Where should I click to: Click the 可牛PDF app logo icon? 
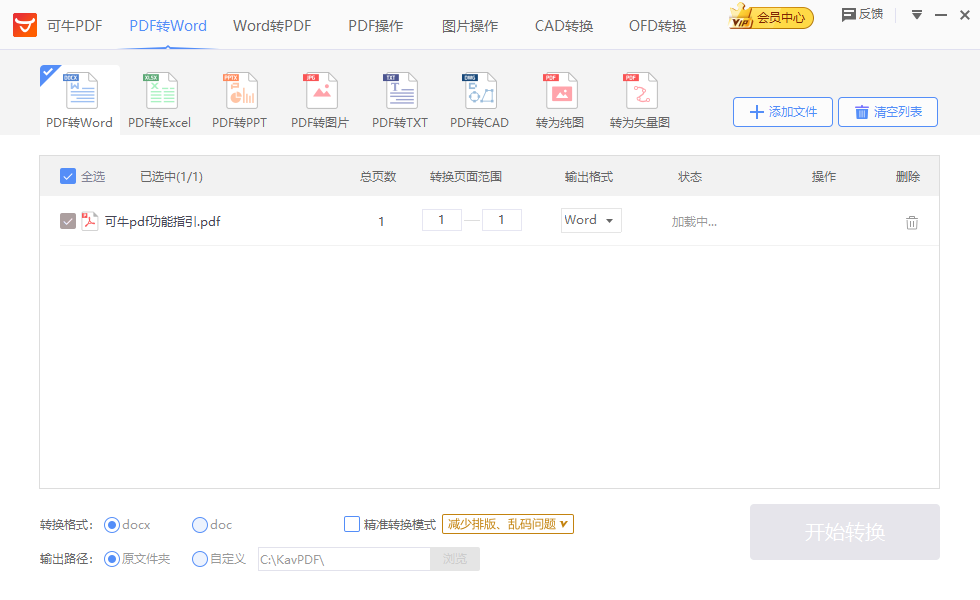click(25, 25)
